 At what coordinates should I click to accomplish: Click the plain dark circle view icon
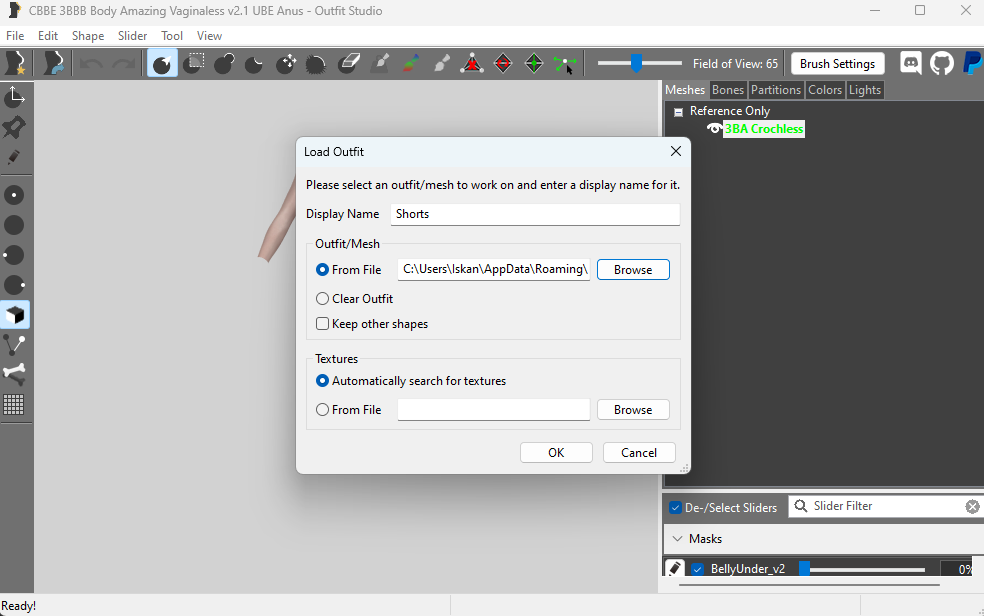coord(14,225)
